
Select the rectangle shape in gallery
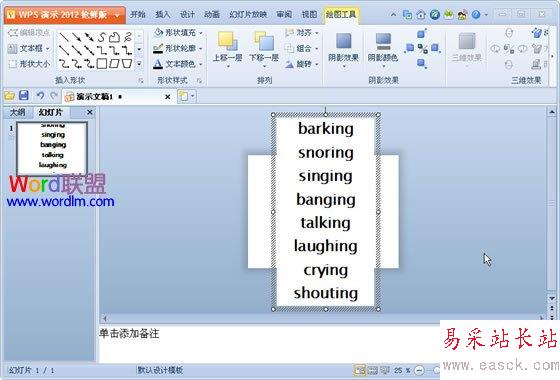pos(102,64)
